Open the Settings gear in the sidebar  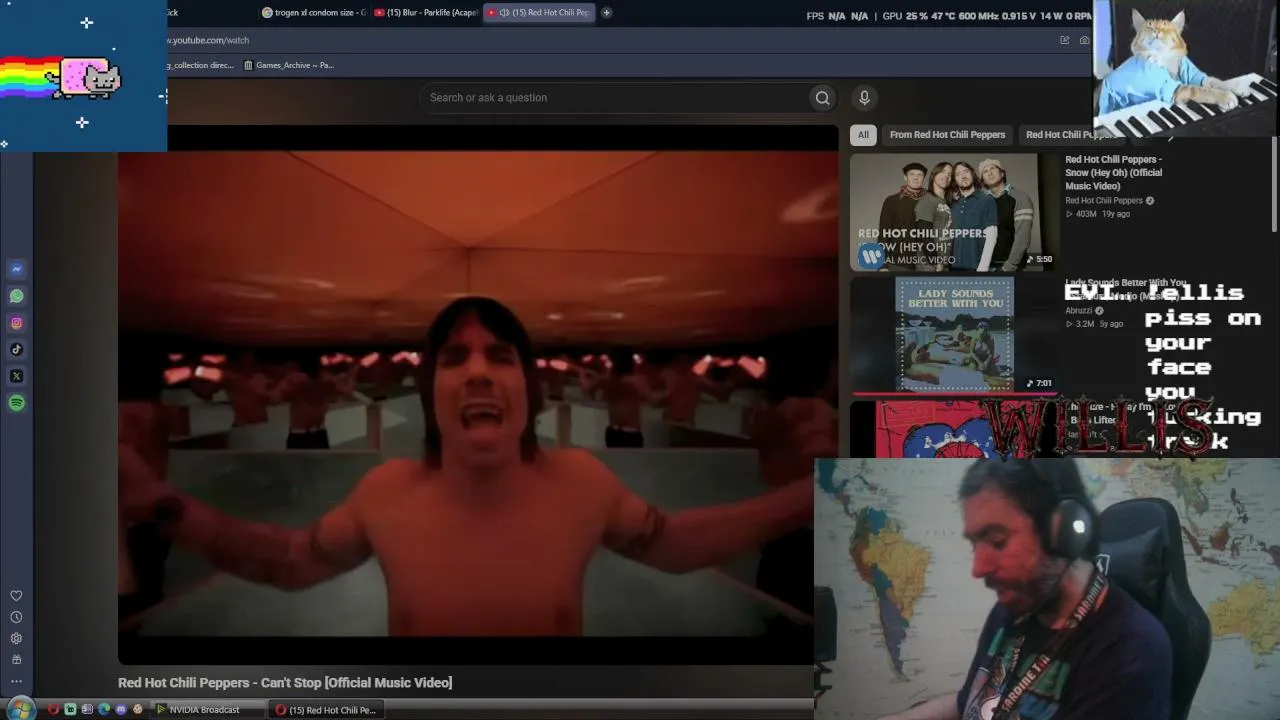pyautogui.click(x=16, y=638)
